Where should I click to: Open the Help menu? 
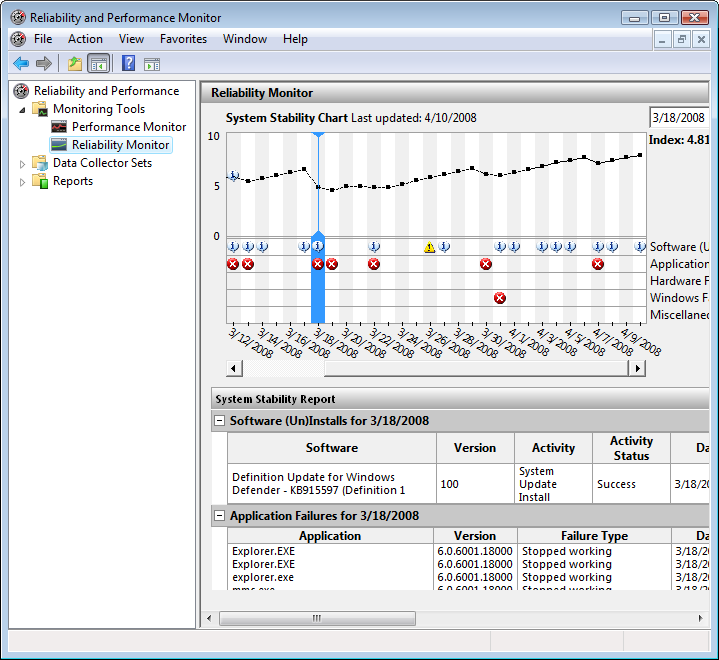click(295, 39)
